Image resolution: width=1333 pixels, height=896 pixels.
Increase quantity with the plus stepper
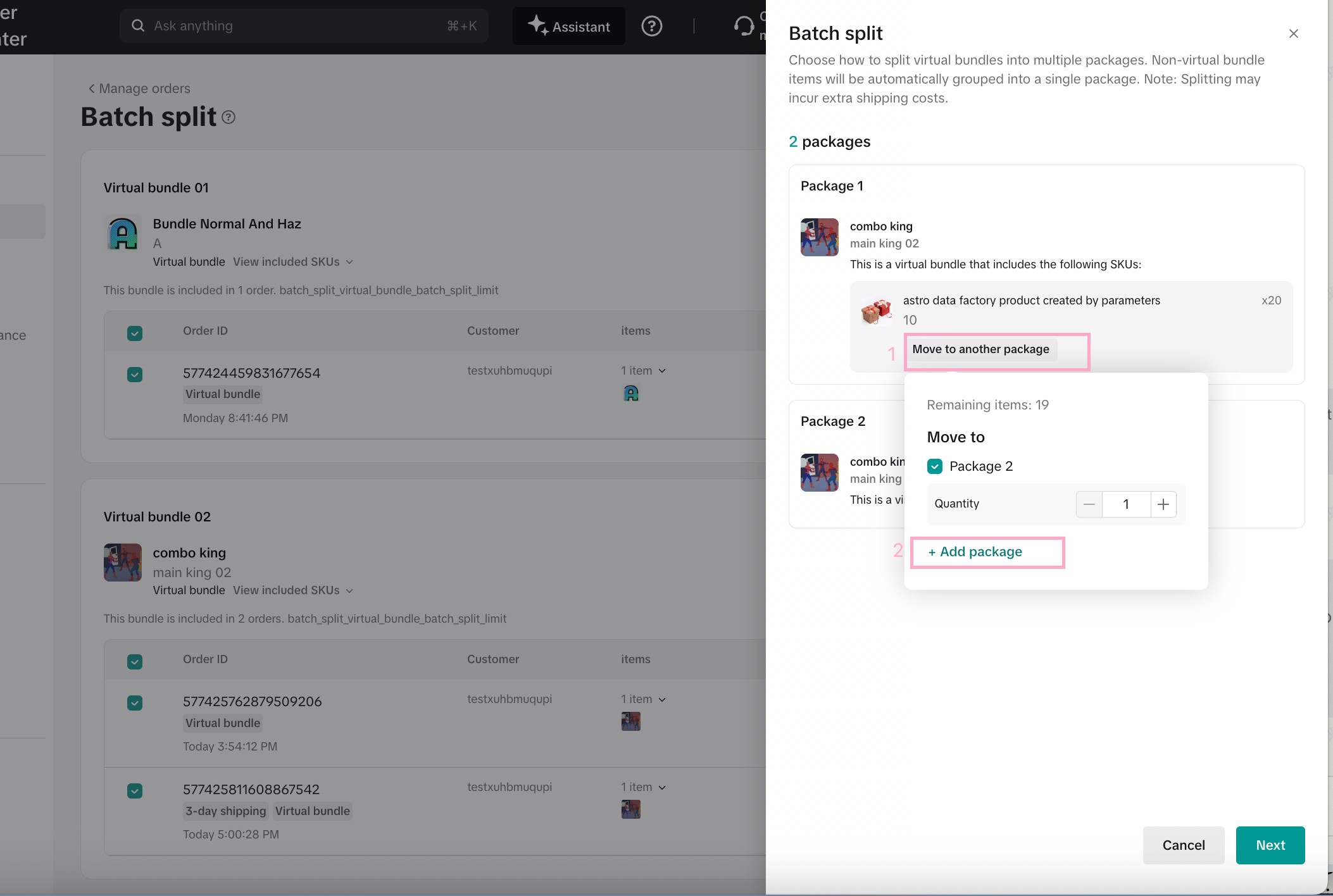pos(1163,504)
